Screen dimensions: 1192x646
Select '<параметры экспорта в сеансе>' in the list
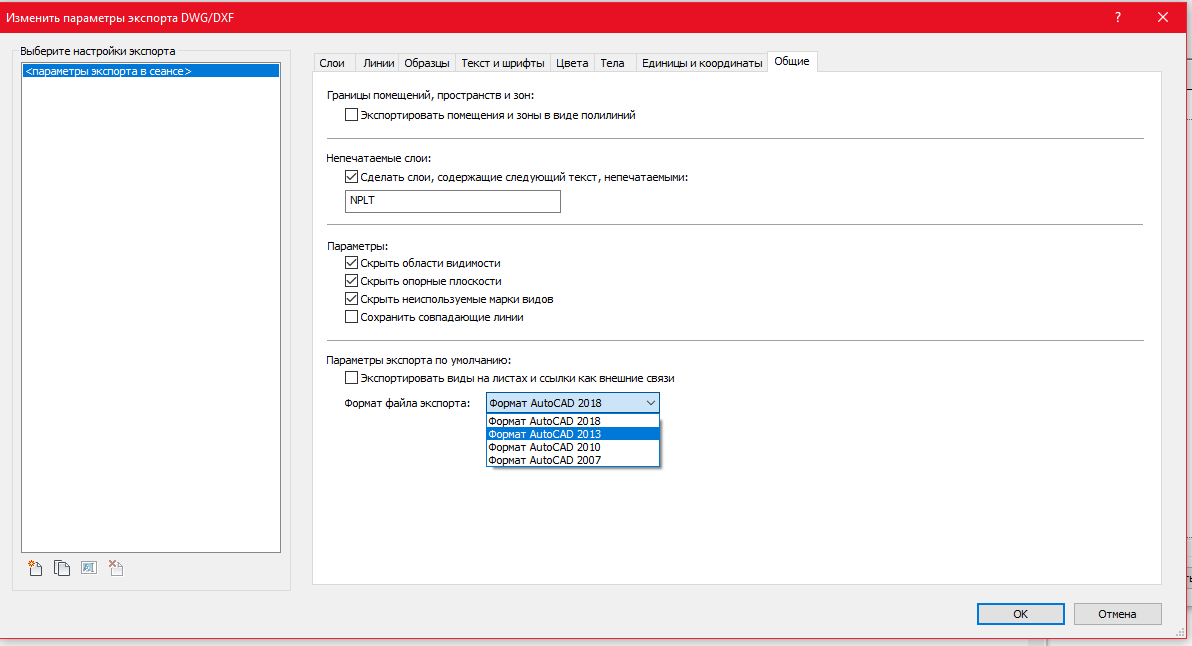pyautogui.click(x=151, y=71)
